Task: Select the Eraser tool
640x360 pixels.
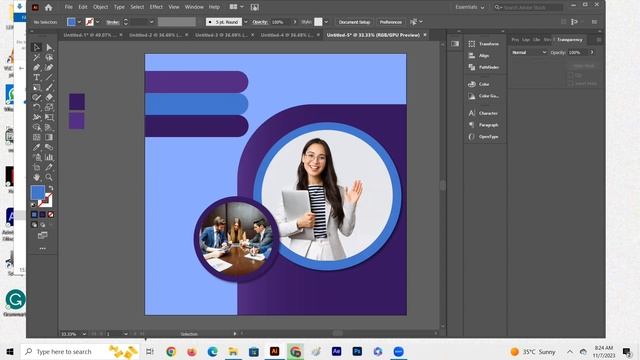Action: pyautogui.click(x=49, y=97)
